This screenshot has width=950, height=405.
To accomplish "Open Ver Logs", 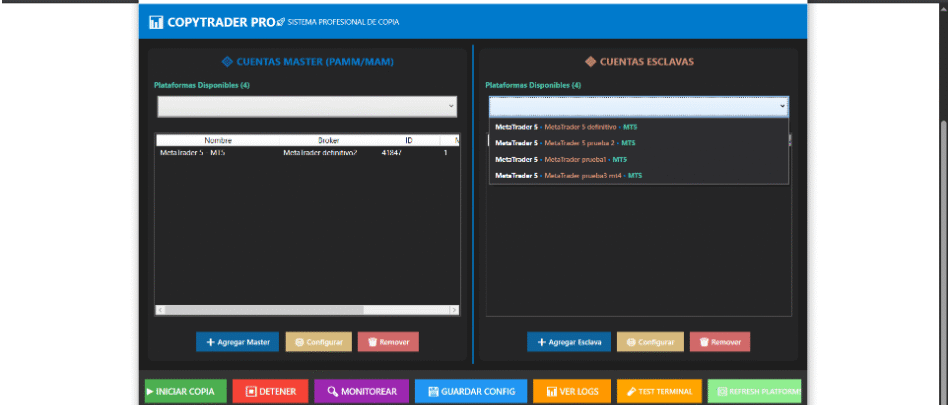I will (x=572, y=391).
